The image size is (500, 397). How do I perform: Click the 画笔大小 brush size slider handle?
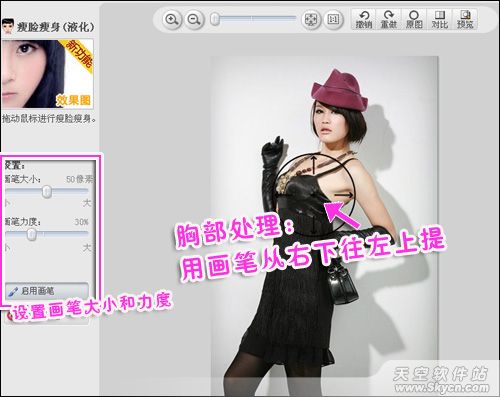click(47, 192)
